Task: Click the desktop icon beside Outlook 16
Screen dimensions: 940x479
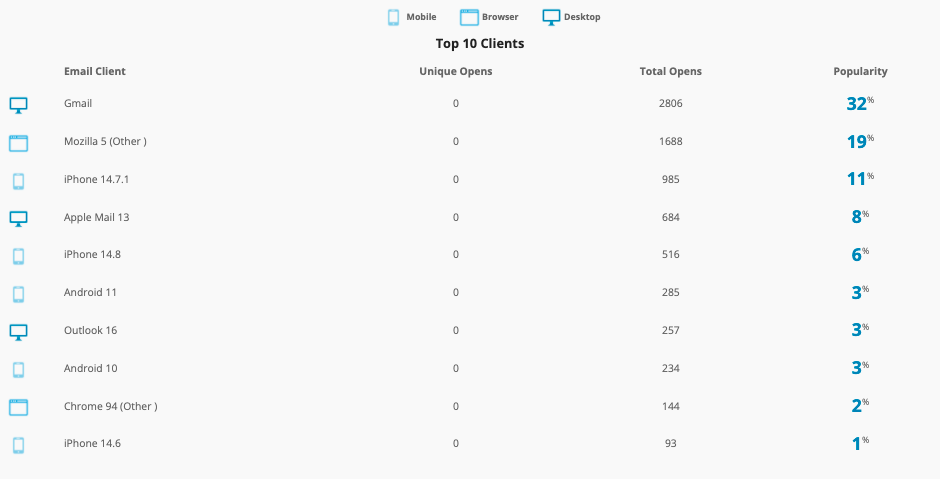Action: [x=19, y=332]
